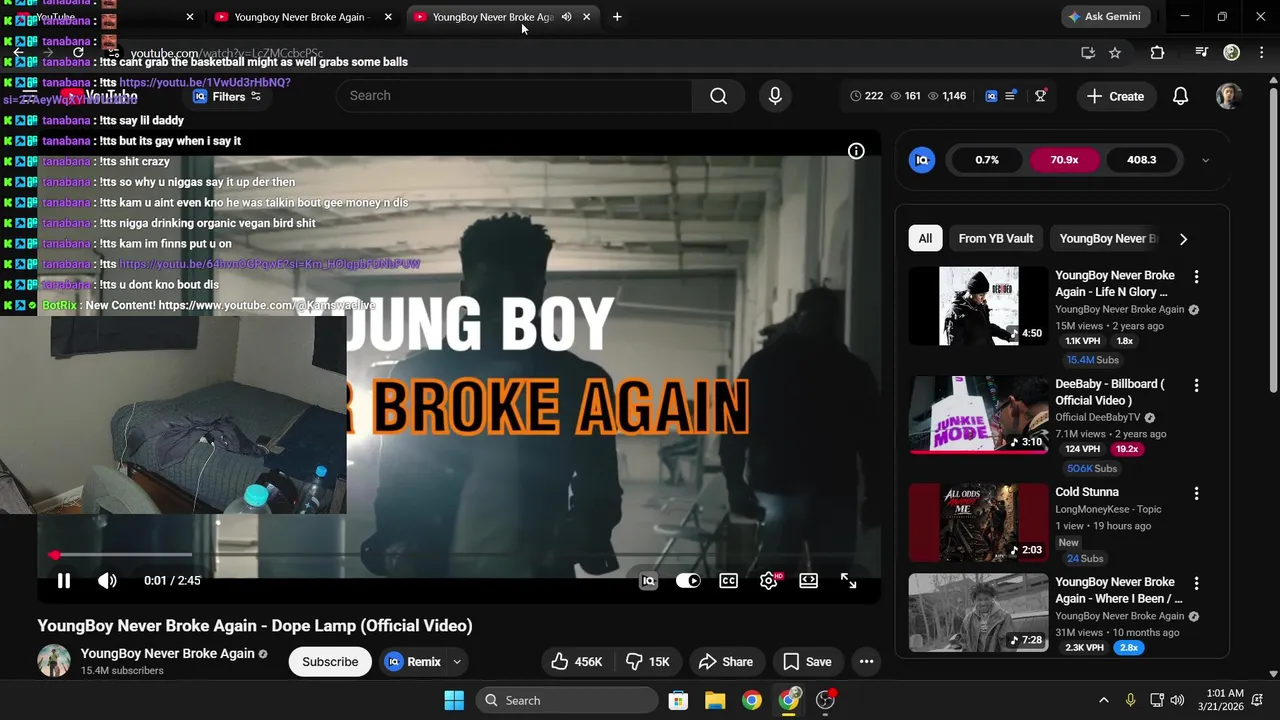The width and height of the screenshot is (1280, 720).
Task: Focus the YouTube search field
Action: tap(514, 96)
